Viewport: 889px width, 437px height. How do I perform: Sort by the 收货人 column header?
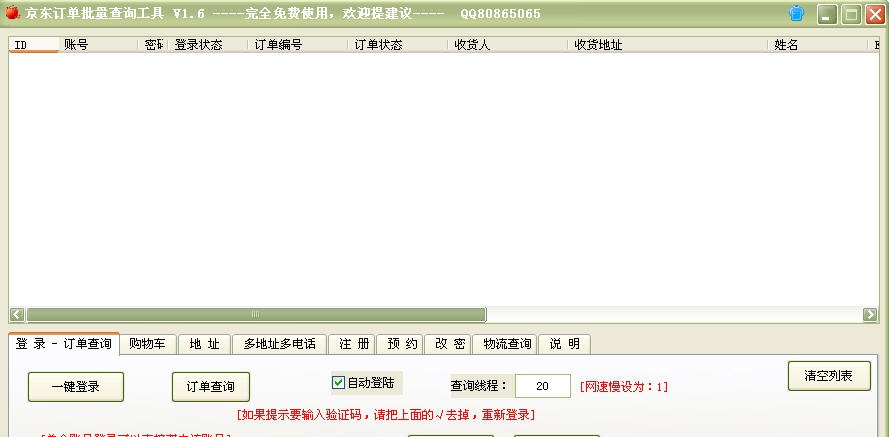point(507,45)
